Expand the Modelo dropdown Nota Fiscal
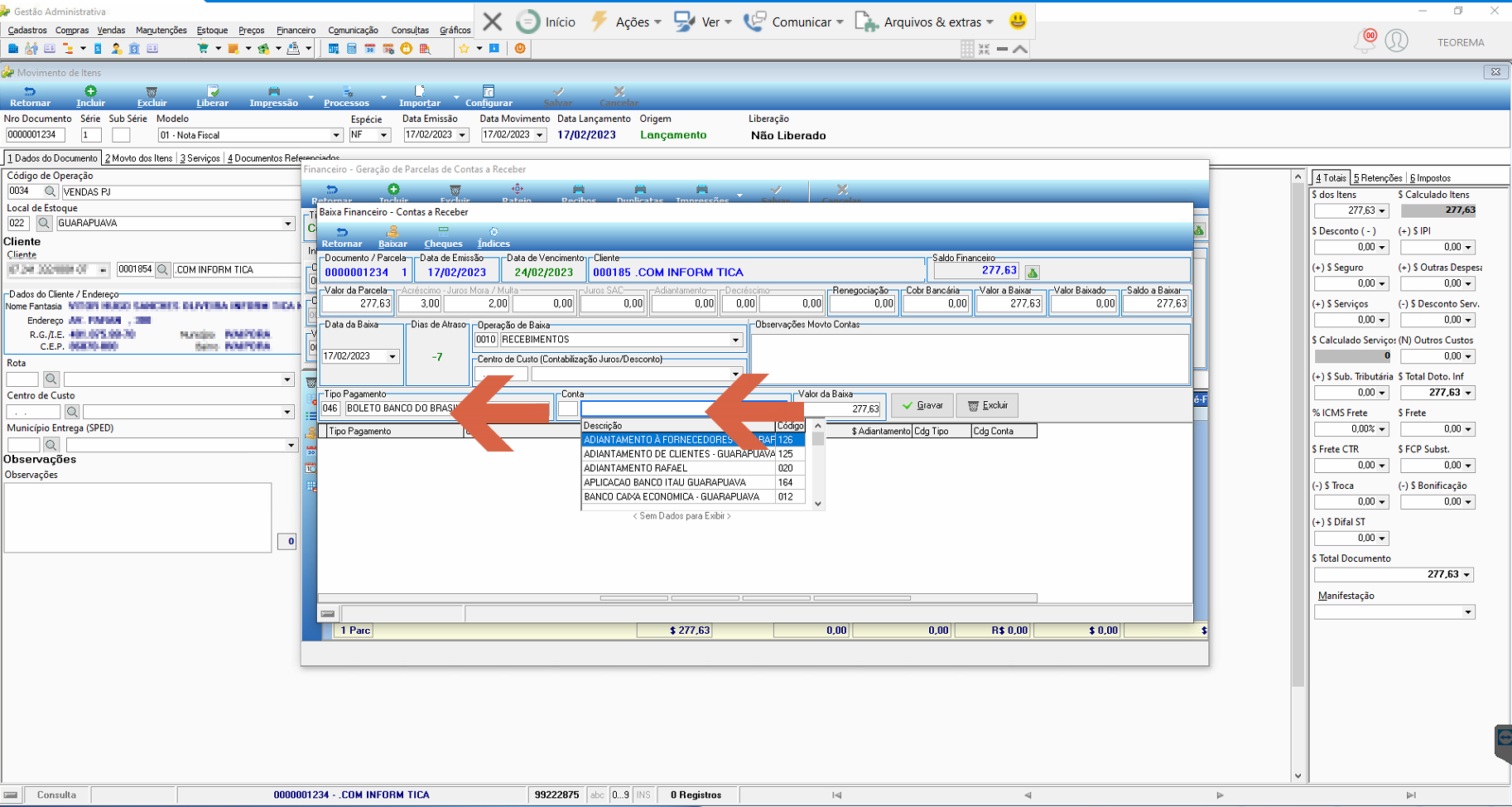Screen dimensions: 1512x807 [336, 135]
